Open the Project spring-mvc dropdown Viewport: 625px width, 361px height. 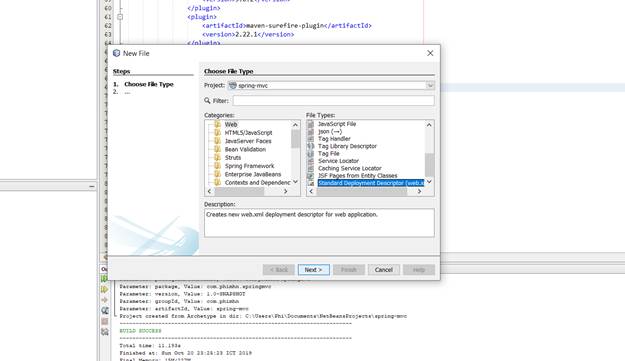click(430, 85)
